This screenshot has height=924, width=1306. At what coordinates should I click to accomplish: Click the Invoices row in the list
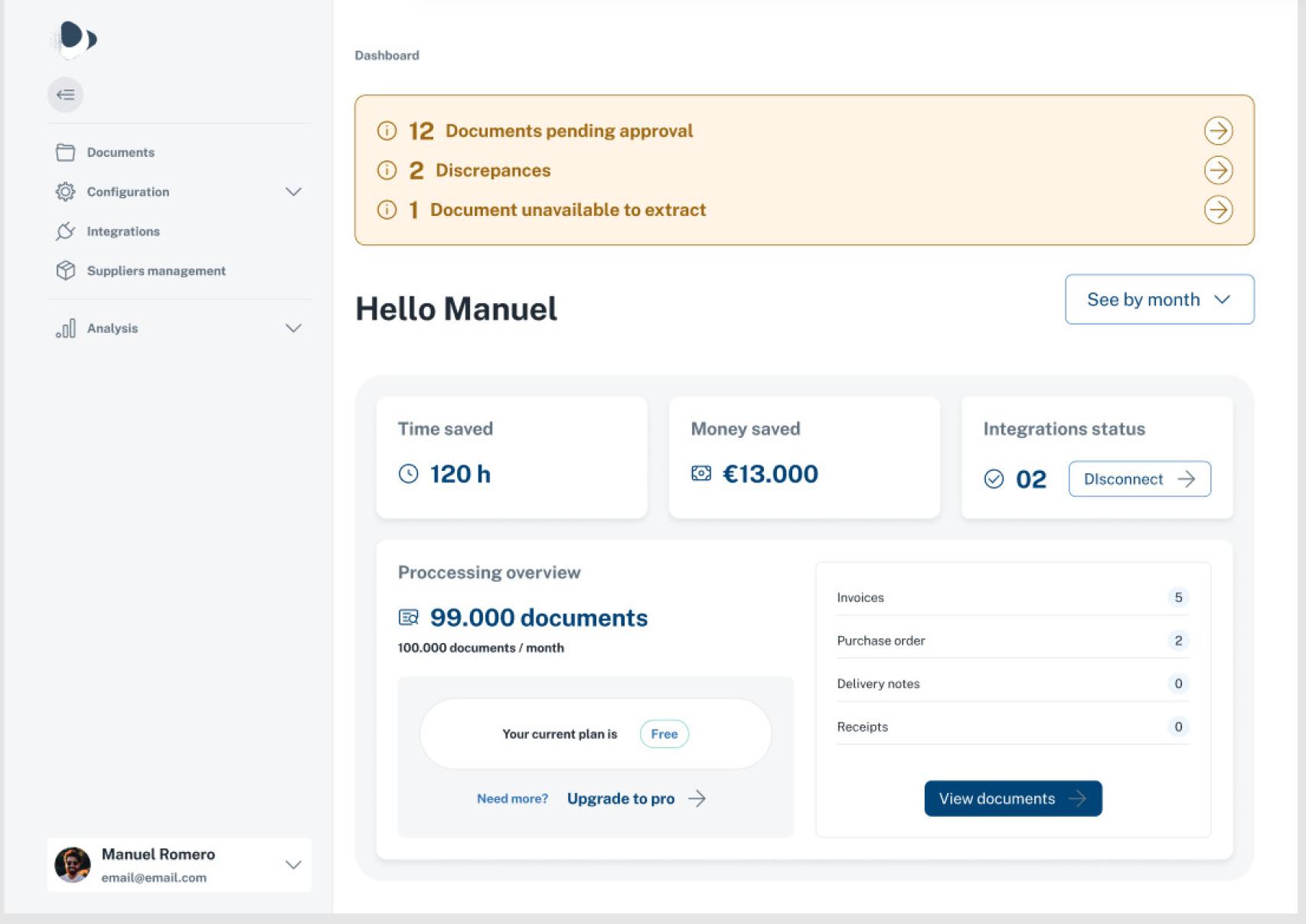pyautogui.click(x=1011, y=598)
